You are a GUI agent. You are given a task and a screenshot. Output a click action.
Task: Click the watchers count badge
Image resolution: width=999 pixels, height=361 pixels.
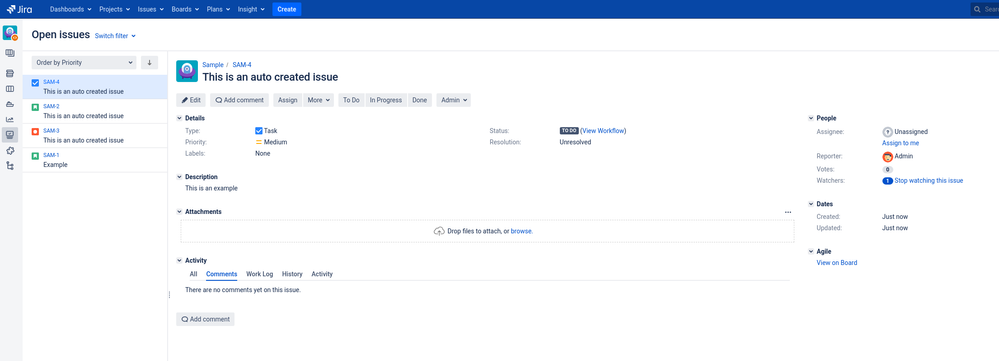(887, 181)
